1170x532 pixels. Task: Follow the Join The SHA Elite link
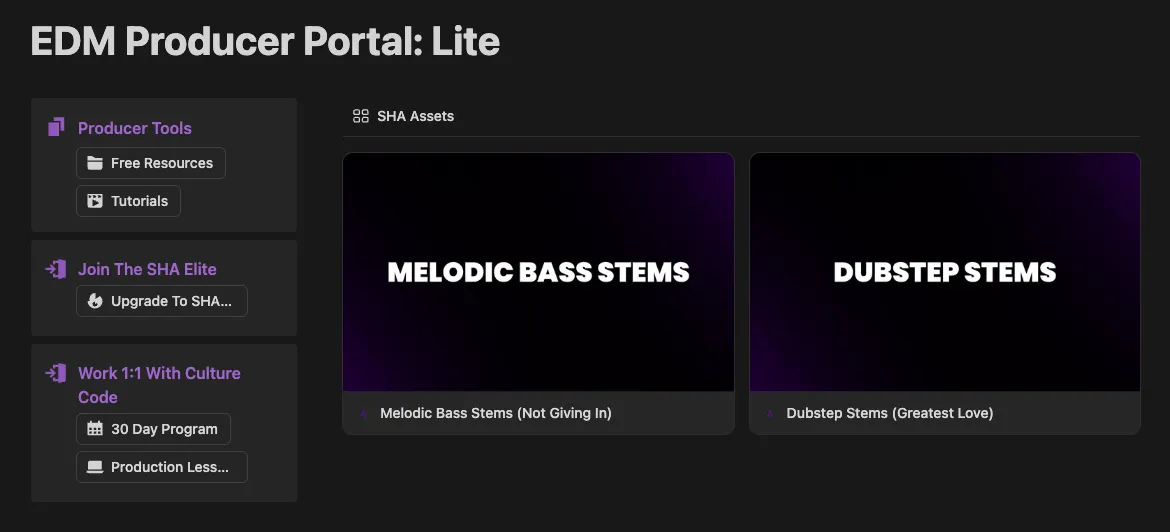pos(148,269)
